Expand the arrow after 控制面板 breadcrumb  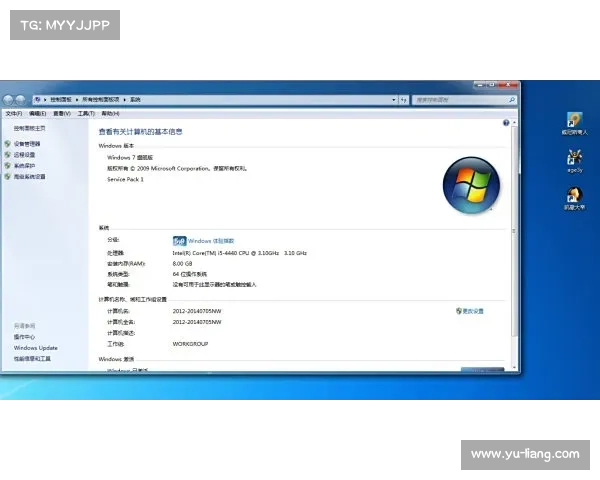(x=77, y=100)
